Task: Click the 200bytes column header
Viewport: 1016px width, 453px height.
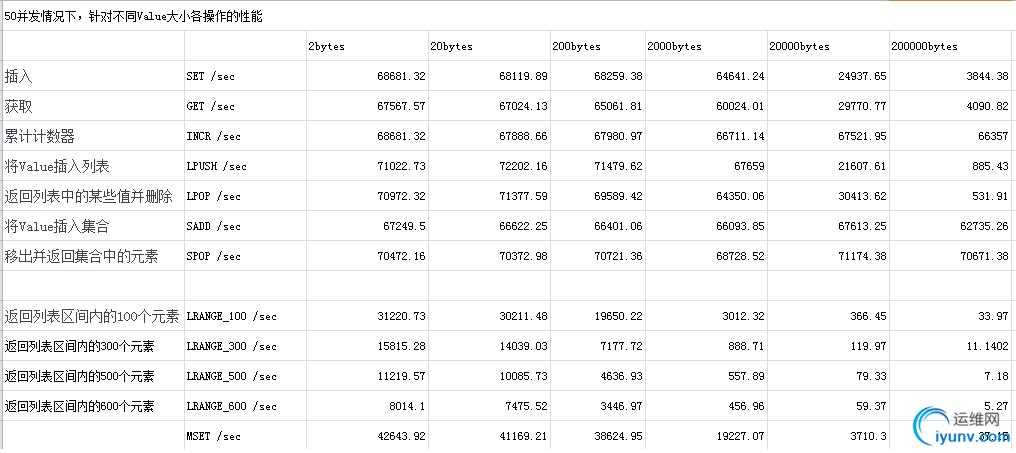Action: pyautogui.click(x=575, y=46)
